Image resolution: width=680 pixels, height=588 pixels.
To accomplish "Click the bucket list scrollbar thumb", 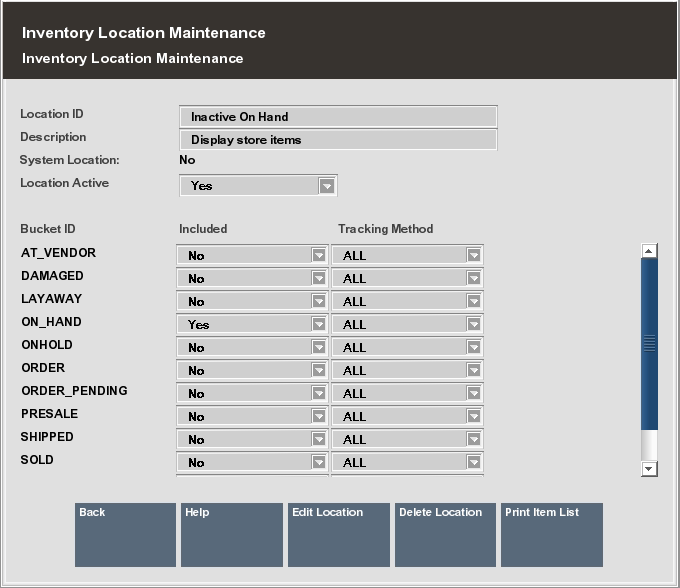I will (x=649, y=344).
